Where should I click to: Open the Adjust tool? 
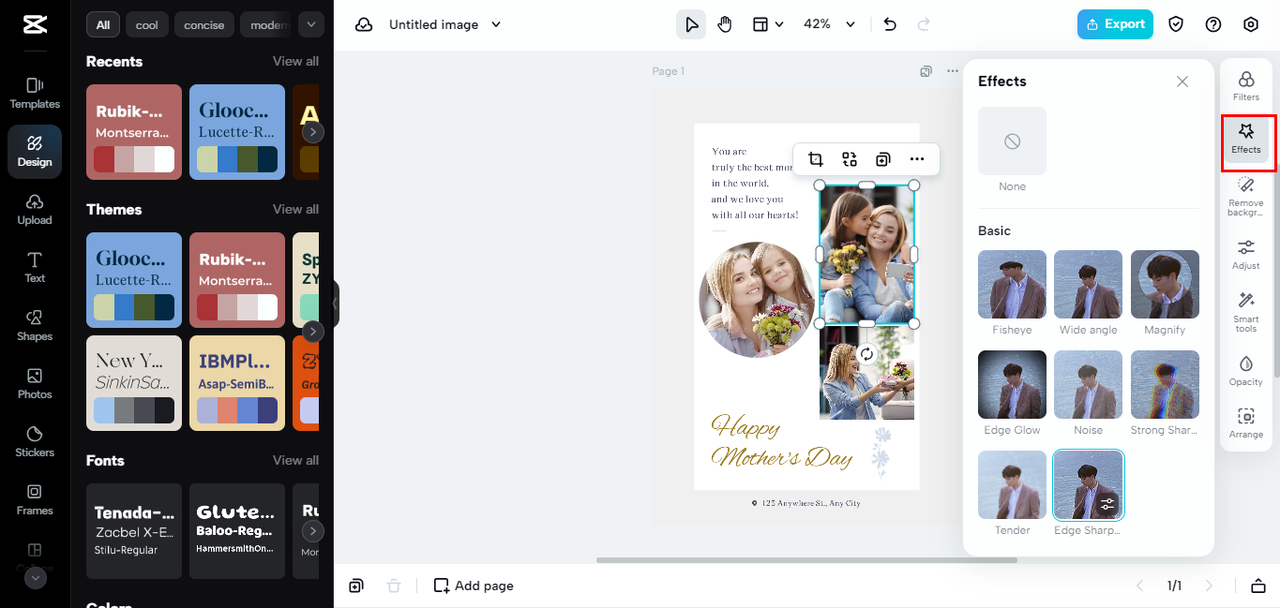(x=1246, y=254)
